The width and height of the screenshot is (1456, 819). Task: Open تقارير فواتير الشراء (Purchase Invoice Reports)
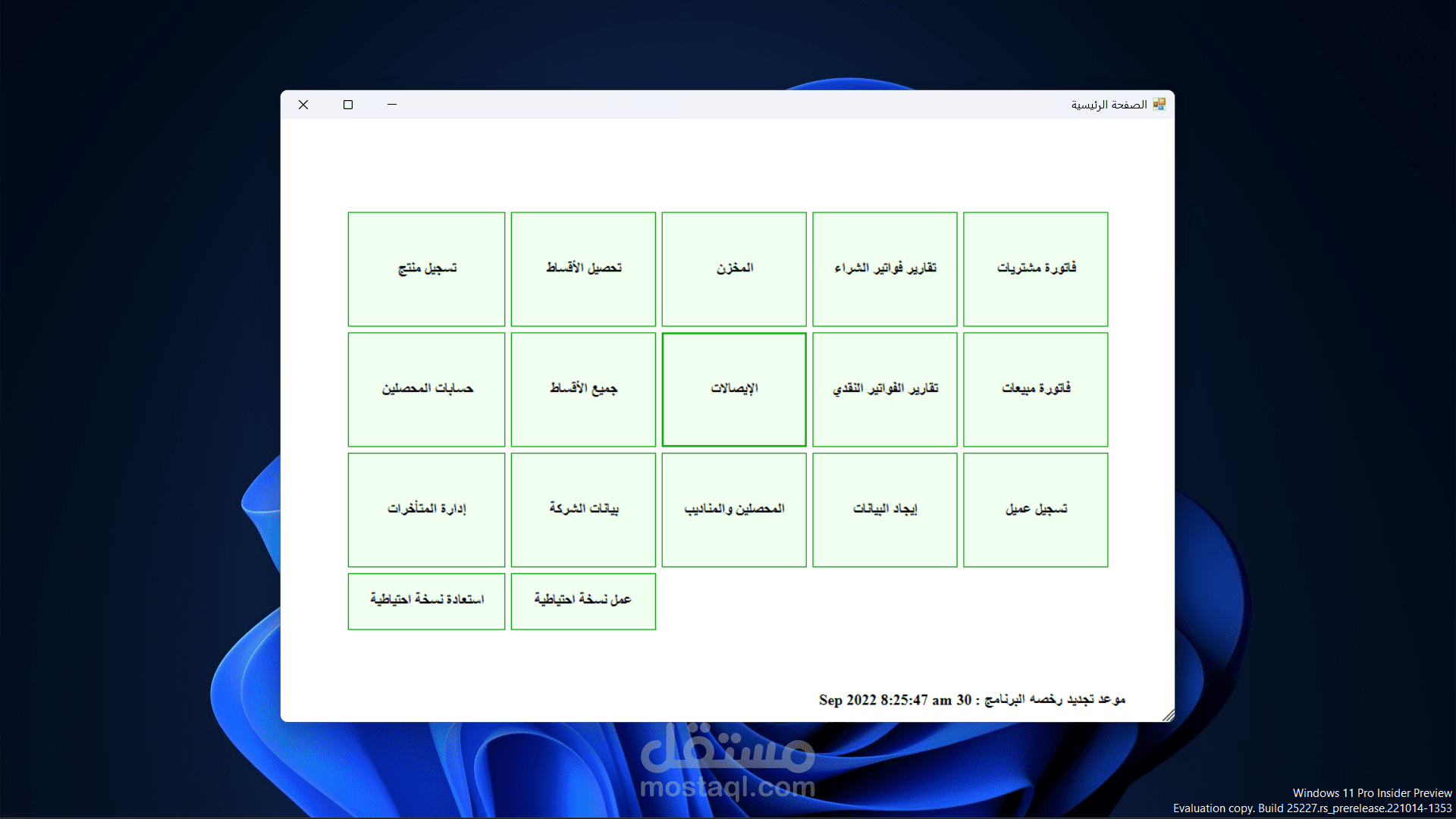[884, 269]
